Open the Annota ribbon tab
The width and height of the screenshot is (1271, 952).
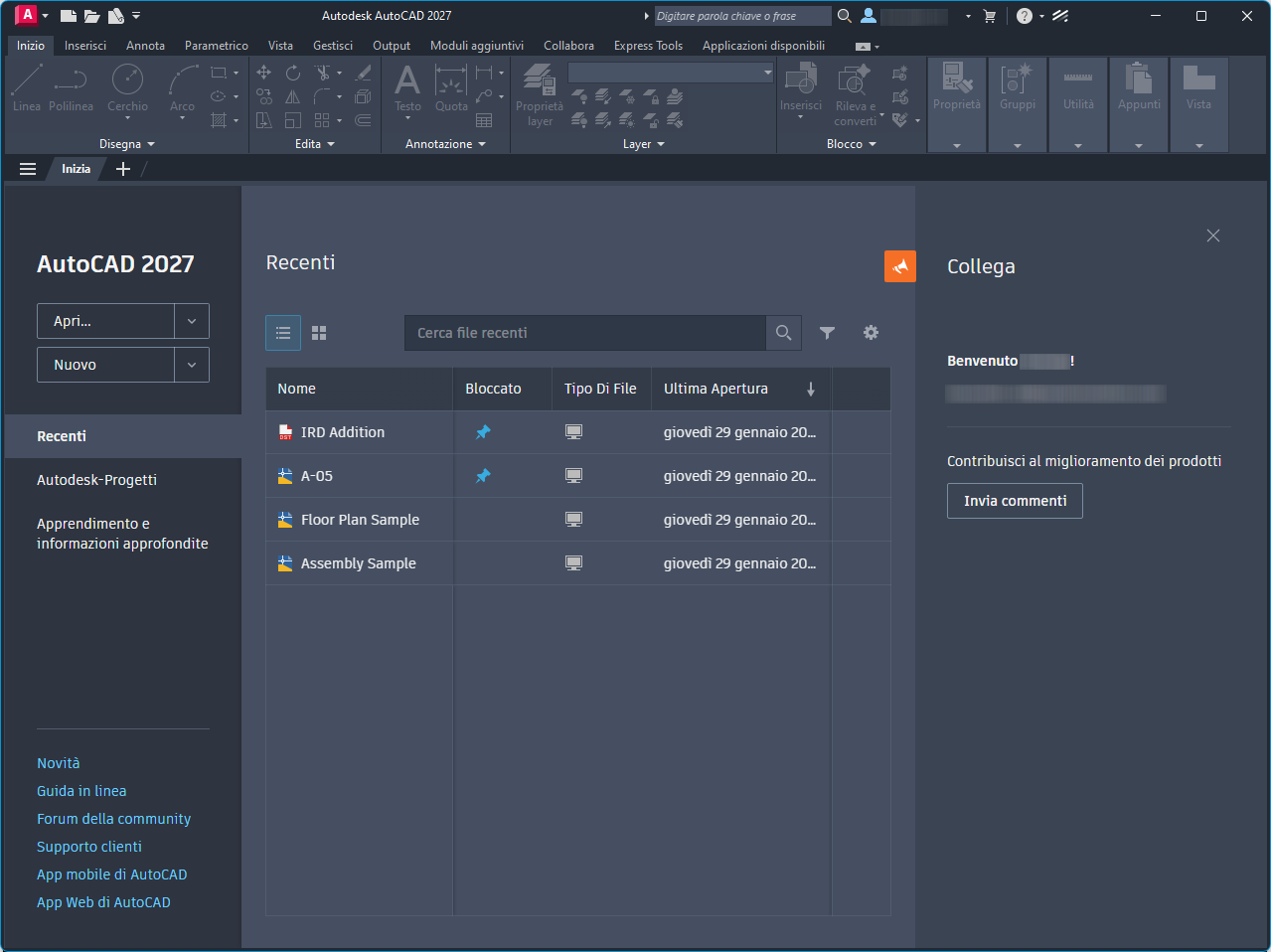click(145, 46)
